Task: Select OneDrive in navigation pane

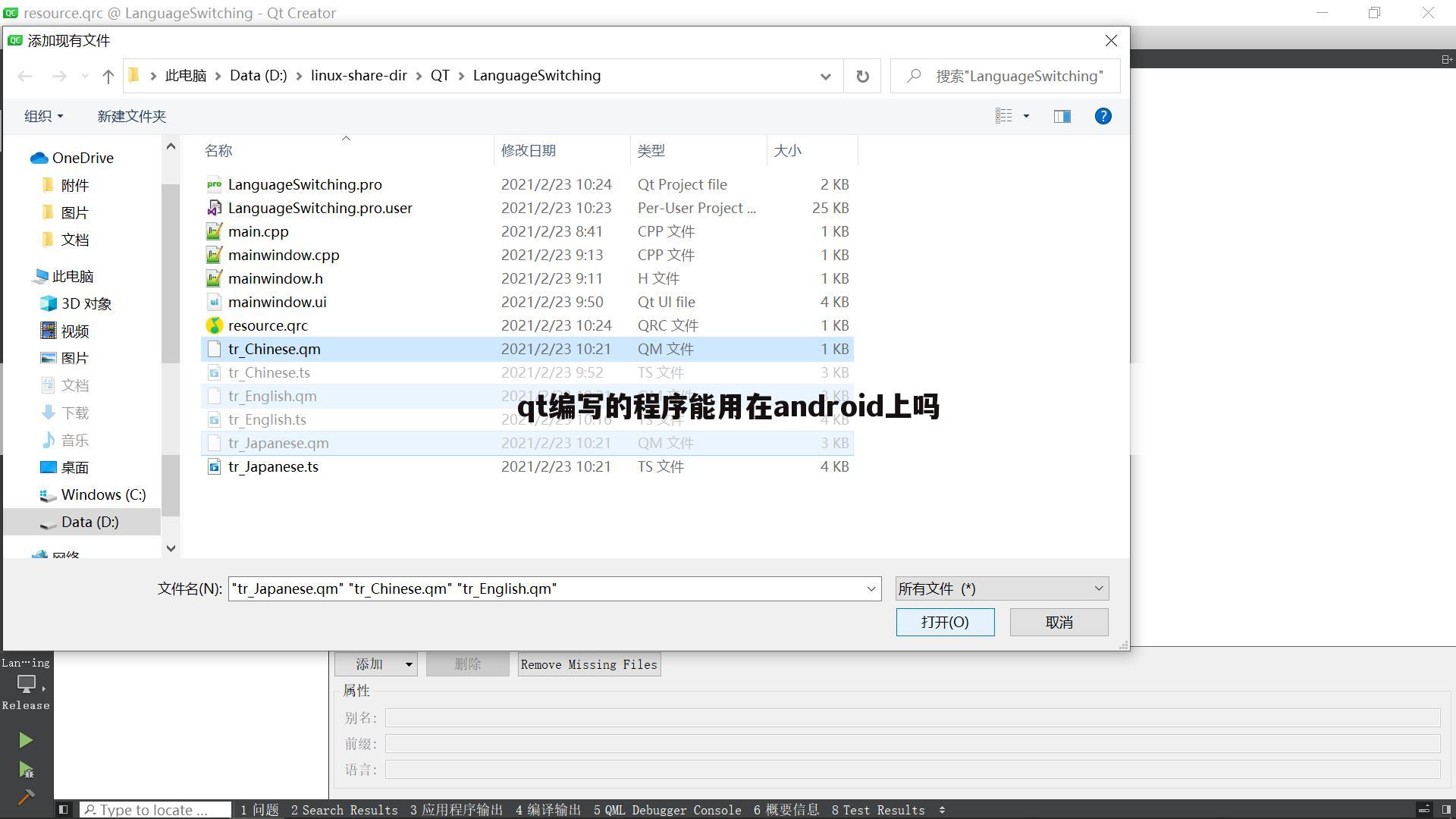Action: pos(83,158)
